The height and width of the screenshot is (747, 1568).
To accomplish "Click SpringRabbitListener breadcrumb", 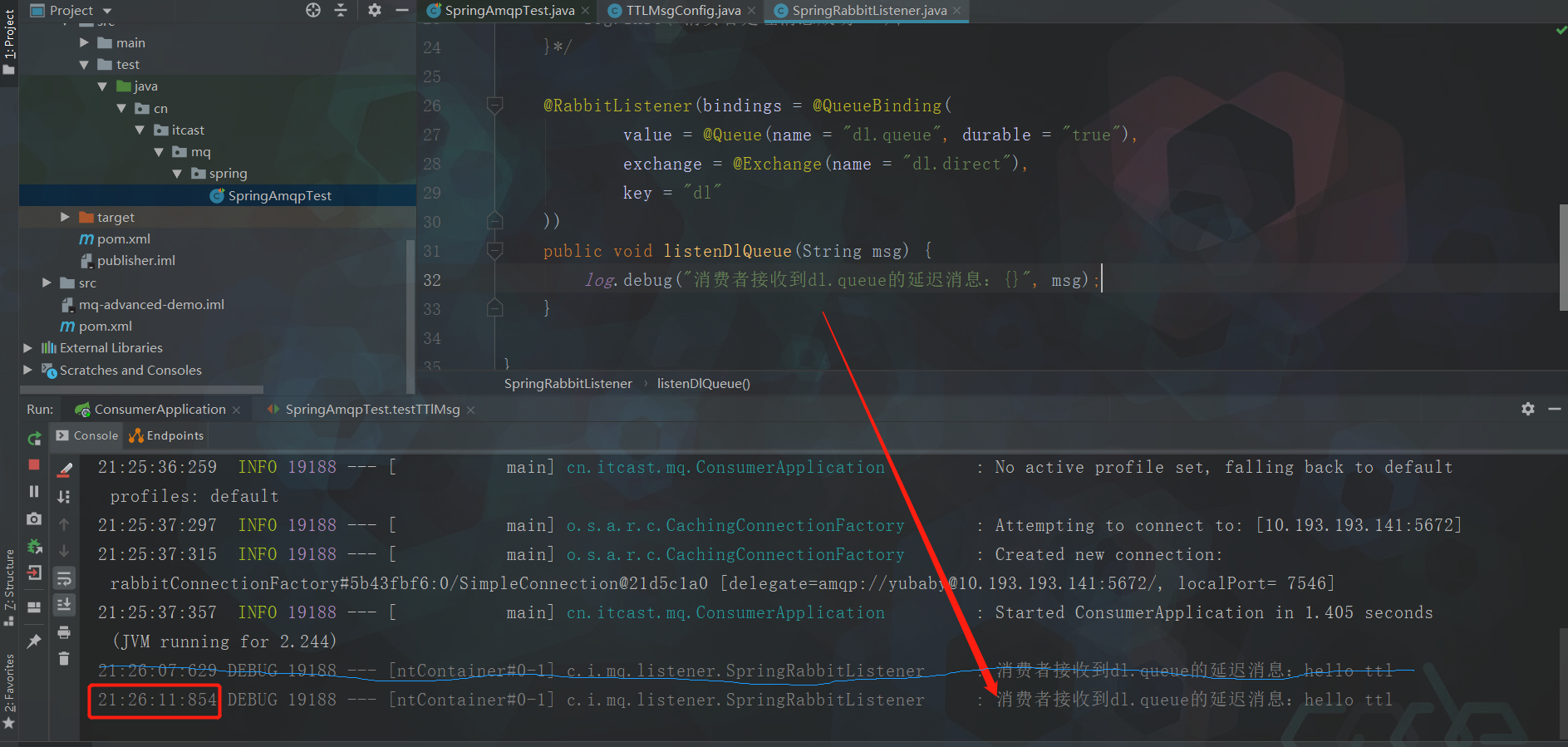I will (568, 383).
